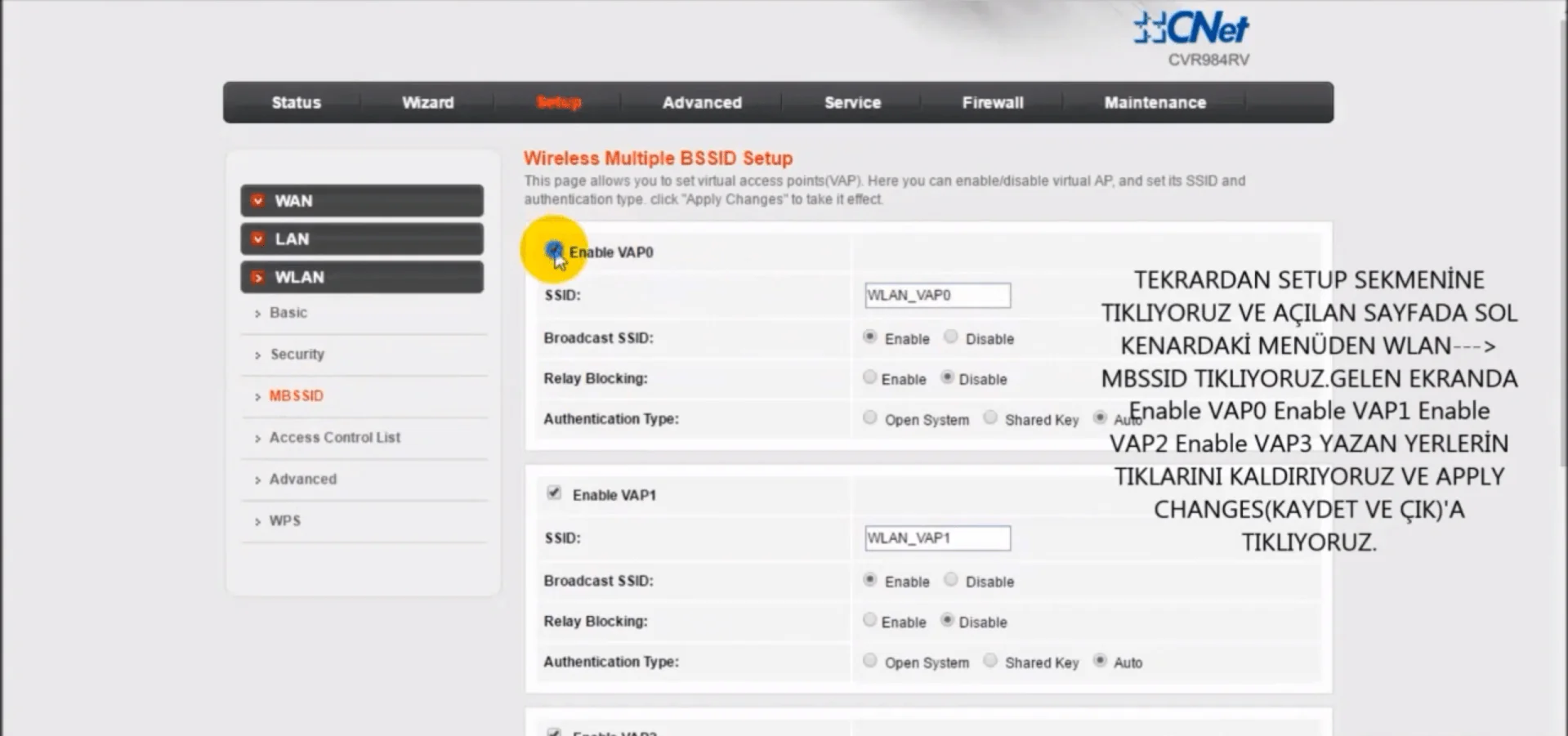Switch to the Advanced tab

(x=701, y=102)
